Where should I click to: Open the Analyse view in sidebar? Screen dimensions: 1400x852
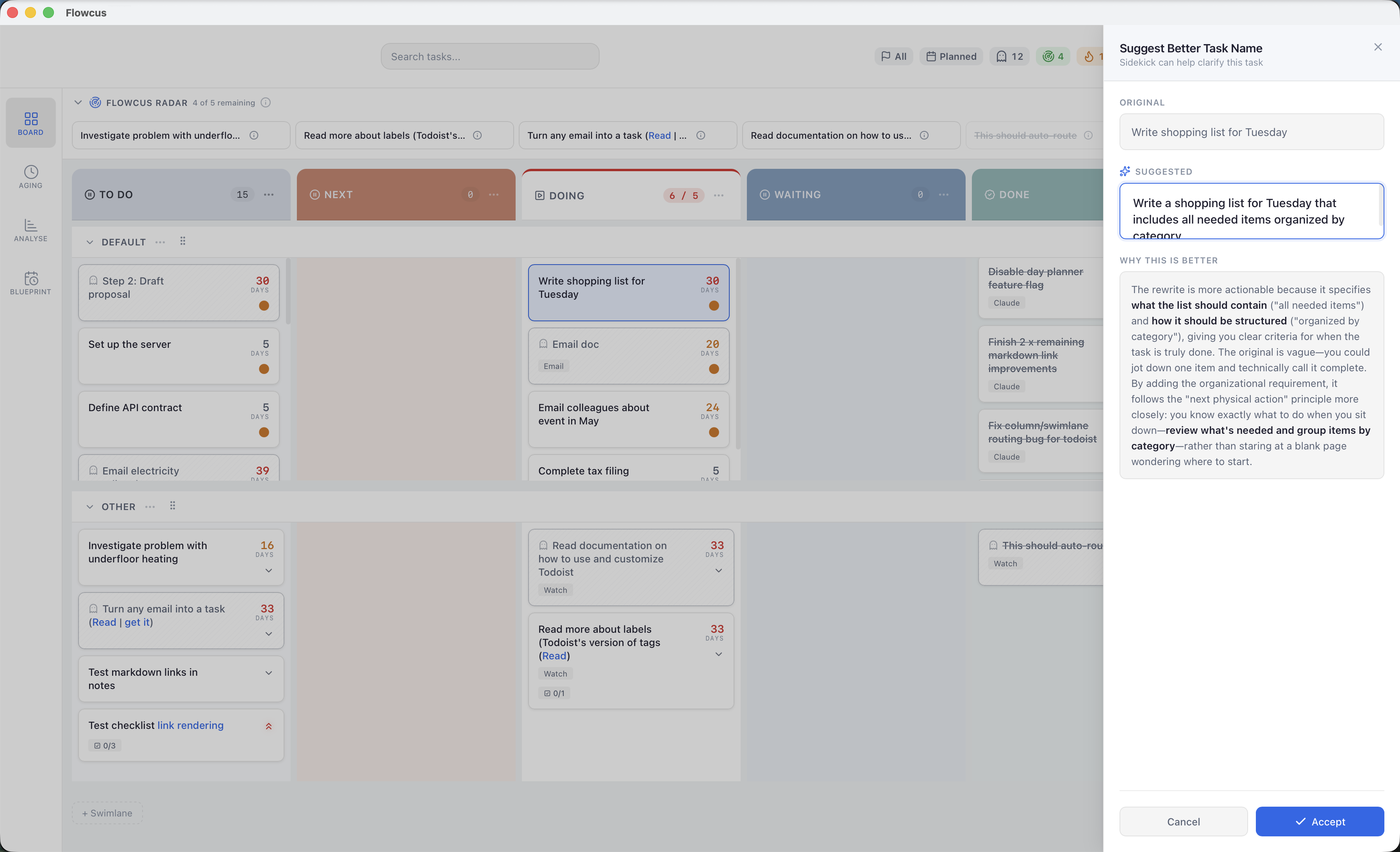coord(31,230)
